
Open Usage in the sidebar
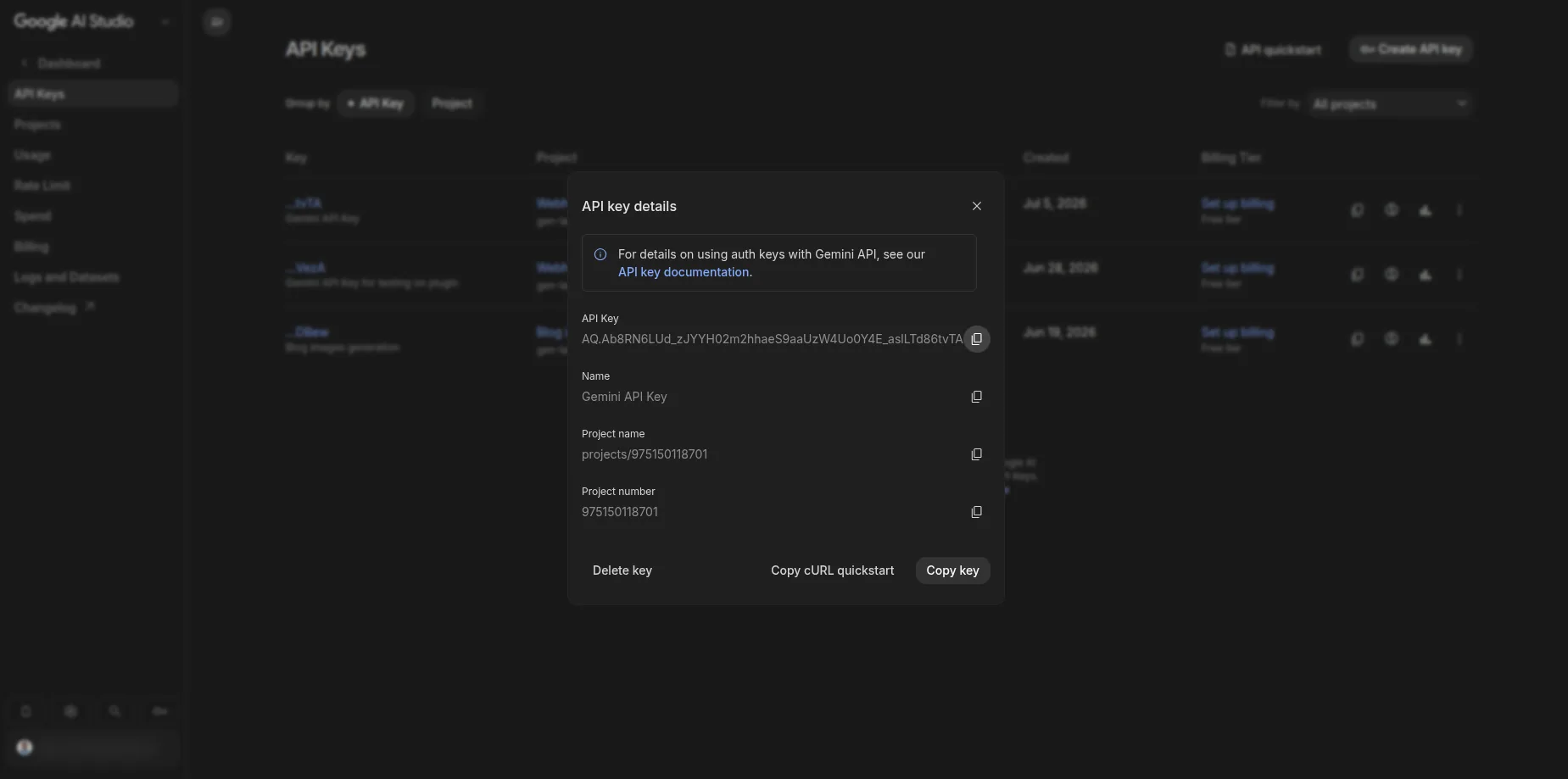point(32,155)
